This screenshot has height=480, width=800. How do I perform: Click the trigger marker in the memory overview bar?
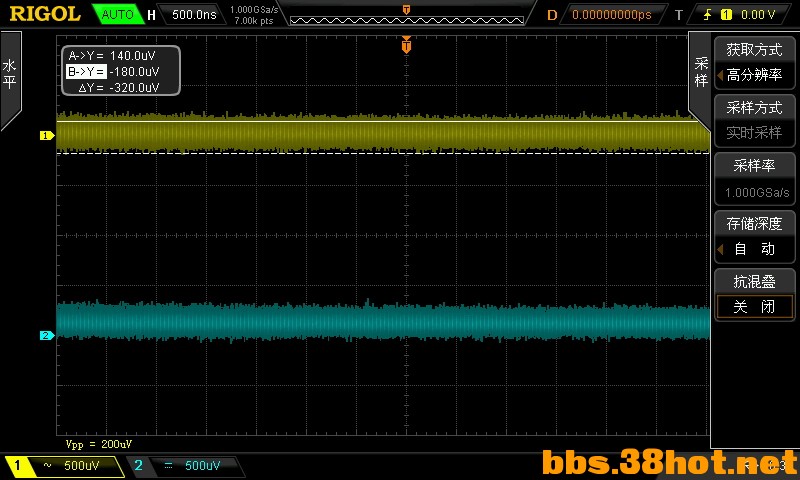(406, 10)
